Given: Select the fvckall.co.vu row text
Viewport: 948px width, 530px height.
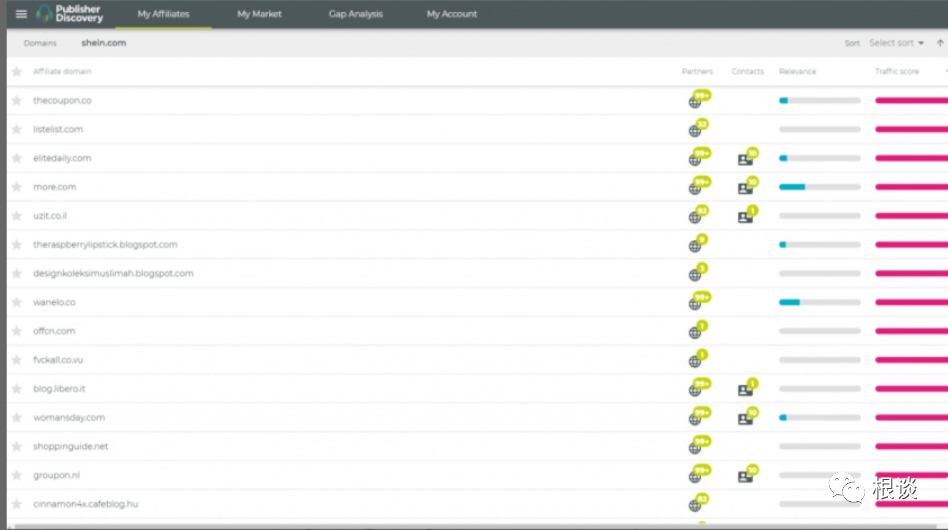Looking at the screenshot, I should click(x=58, y=360).
